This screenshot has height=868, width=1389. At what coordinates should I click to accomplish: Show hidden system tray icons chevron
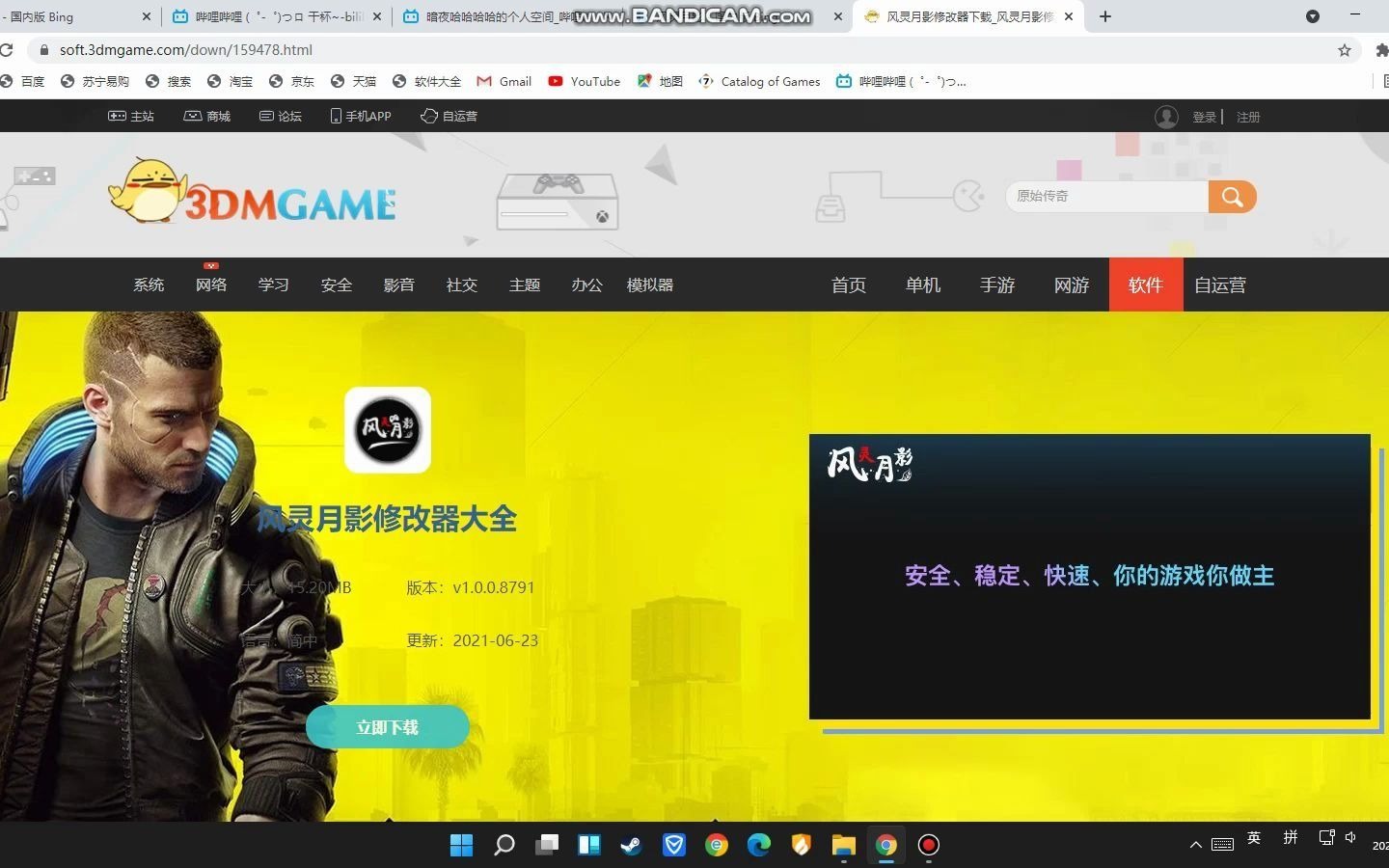(1196, 845)
